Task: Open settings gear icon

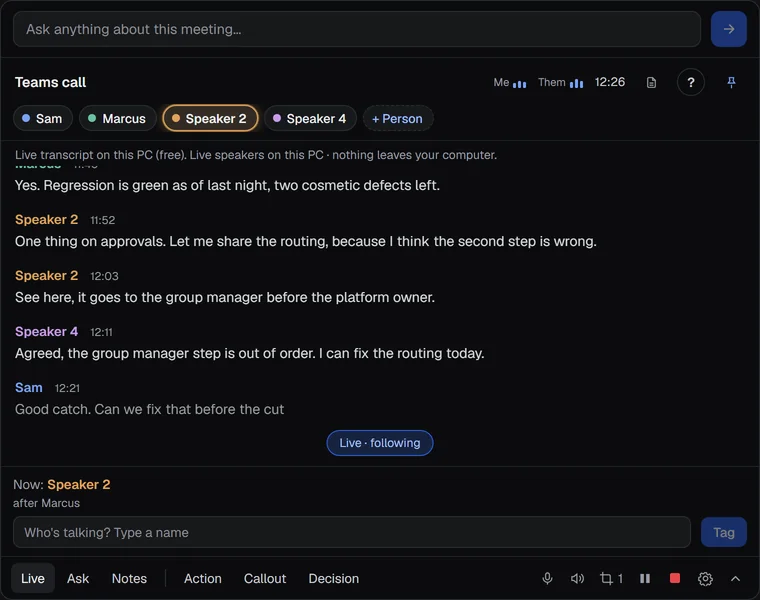Action: [705, 579]
